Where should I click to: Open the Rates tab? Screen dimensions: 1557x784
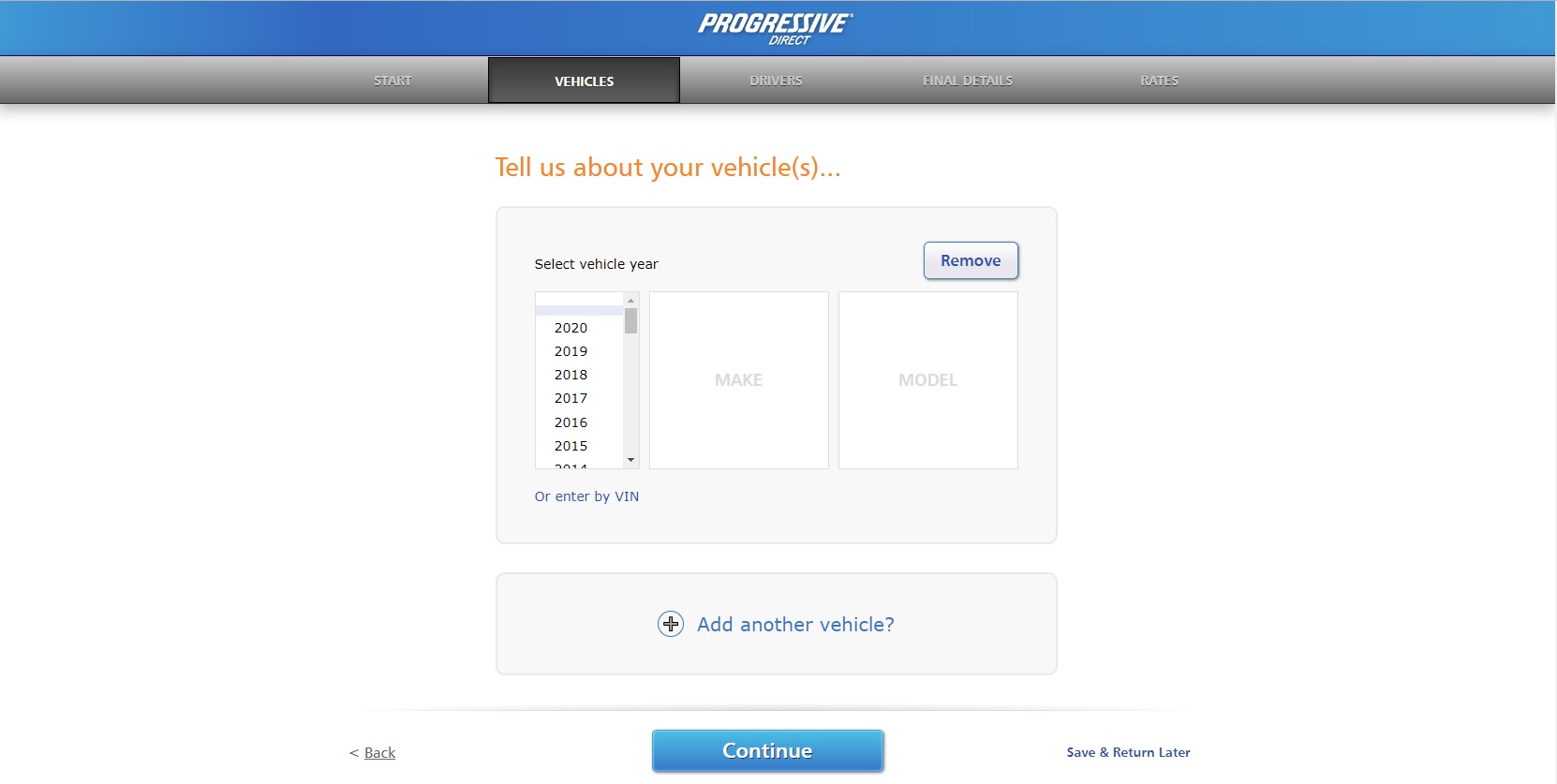(1159, 81)
